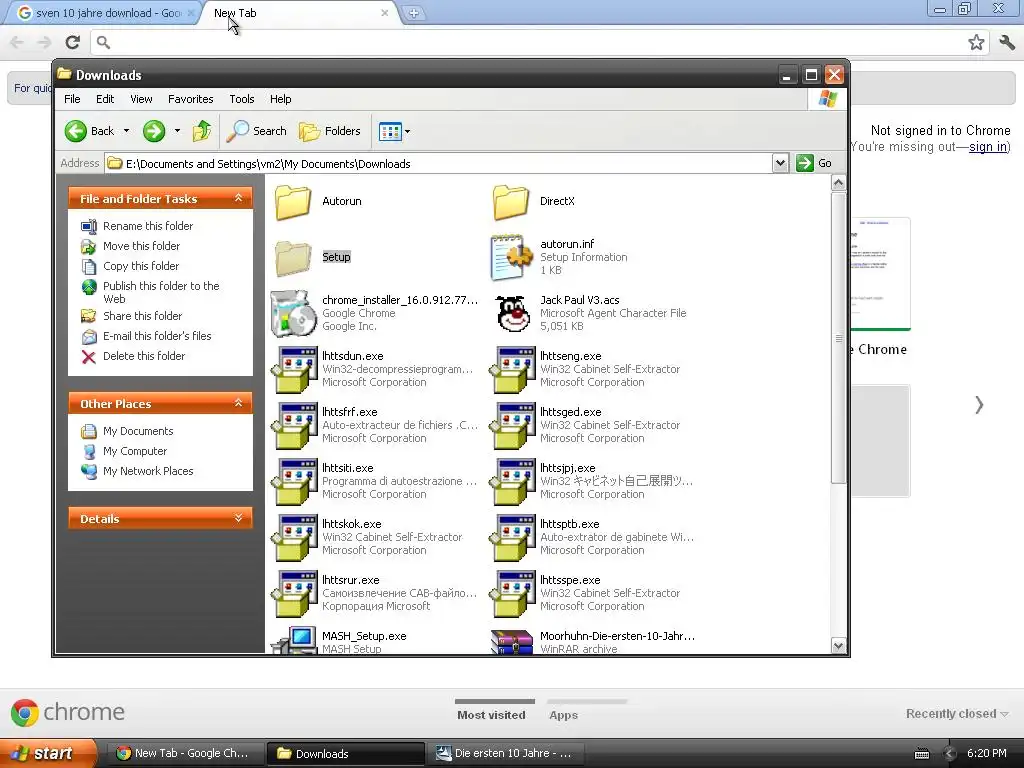Image resolution: width=1024 pixels, height=768 pixels.
Task: Open the View menu
Action: (x=141, y=99)
